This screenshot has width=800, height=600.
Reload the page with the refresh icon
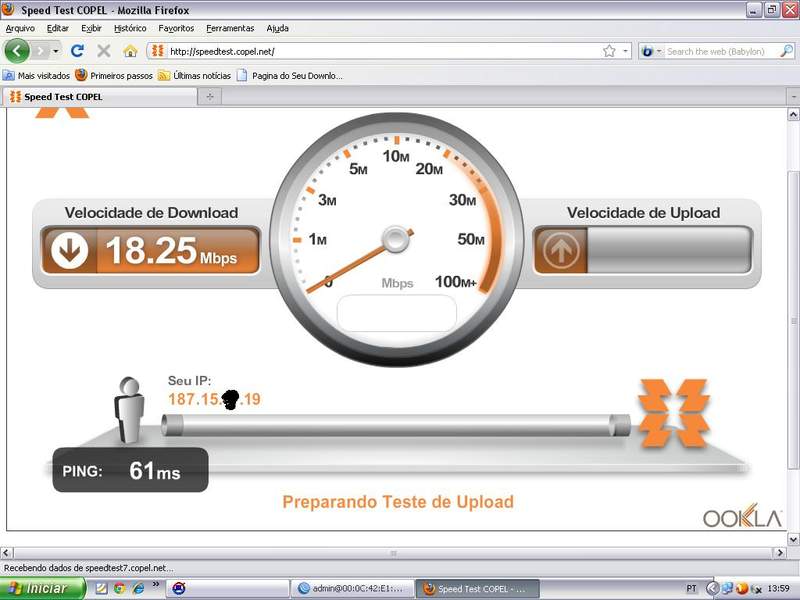click(78, 51)
